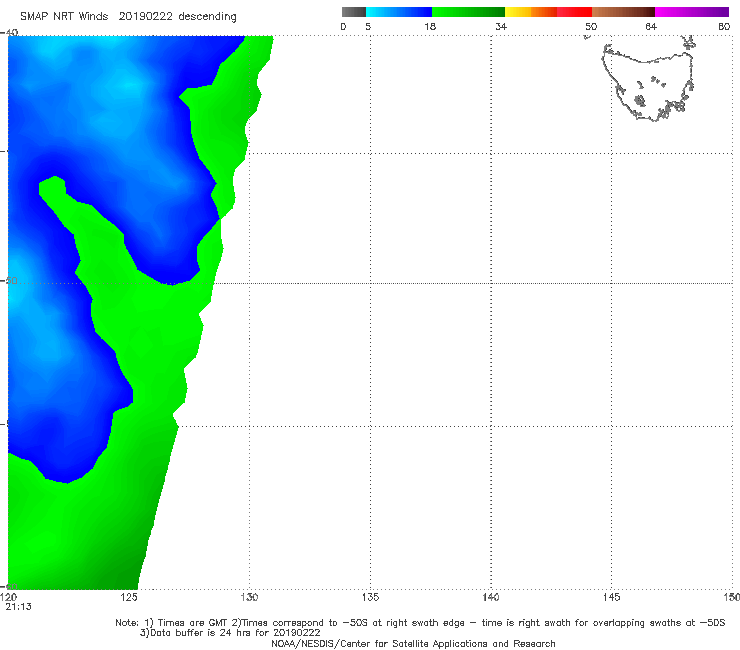Image resolution: width=740 pixels, height=650 pixels.
Task: Click the 'Note: 1) Times are GMT' line
Action: point(420,623)
